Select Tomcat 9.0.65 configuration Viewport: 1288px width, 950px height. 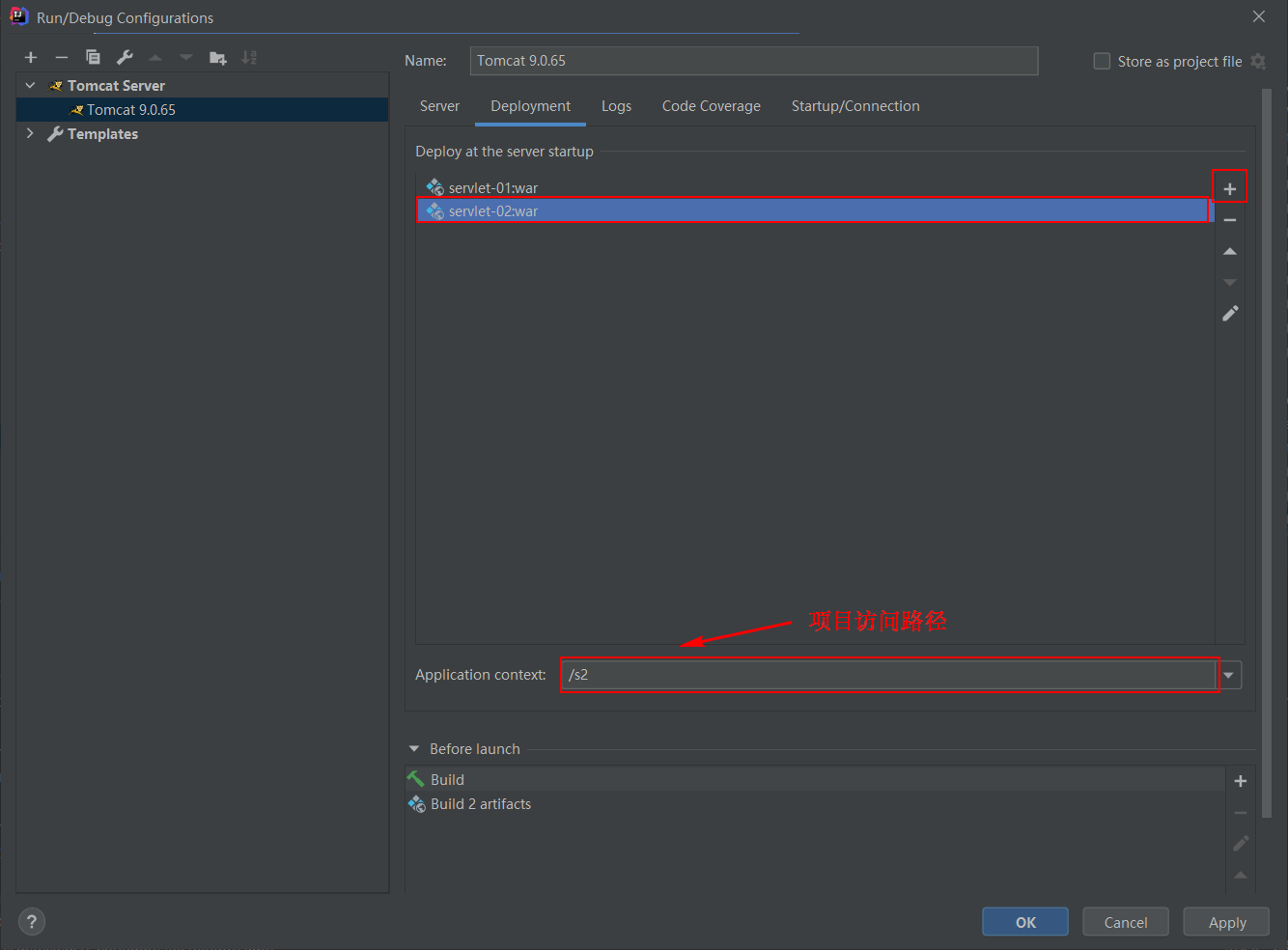pos(203,109)
